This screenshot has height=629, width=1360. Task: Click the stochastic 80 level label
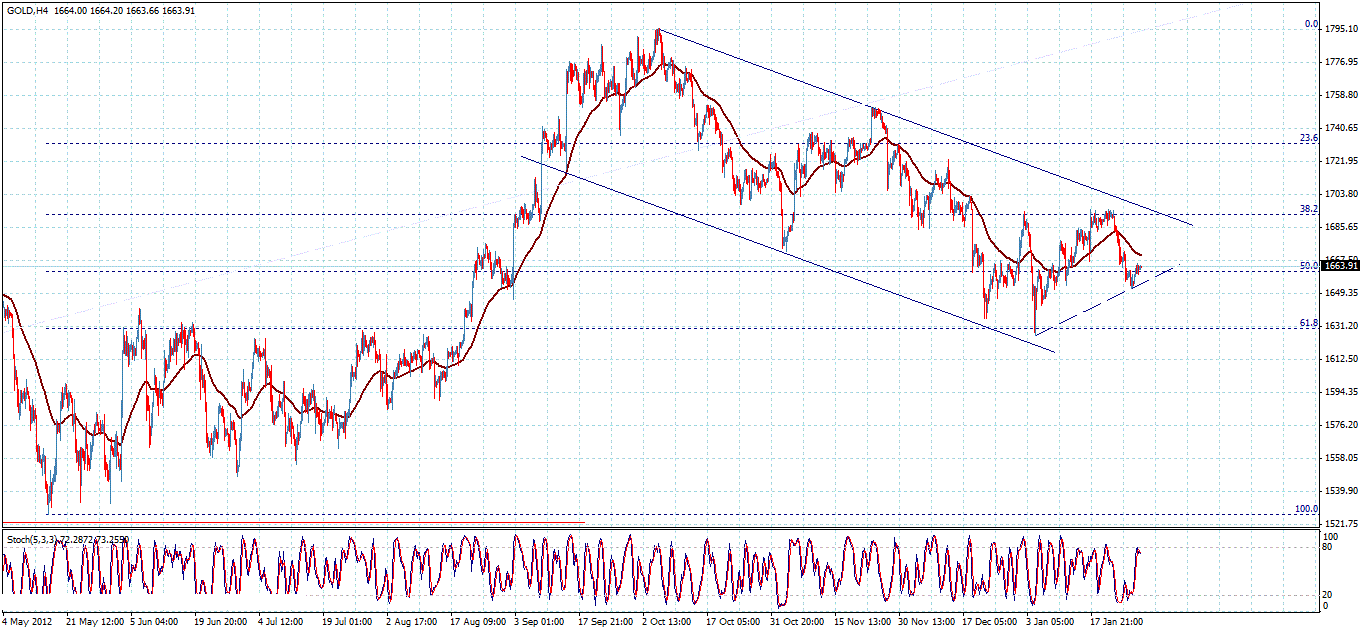[1326, 547]
